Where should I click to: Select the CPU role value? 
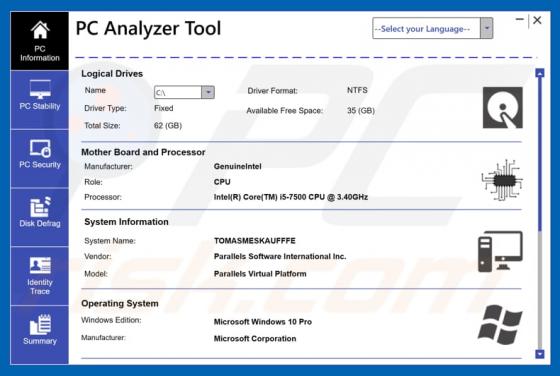pos(222,182)
